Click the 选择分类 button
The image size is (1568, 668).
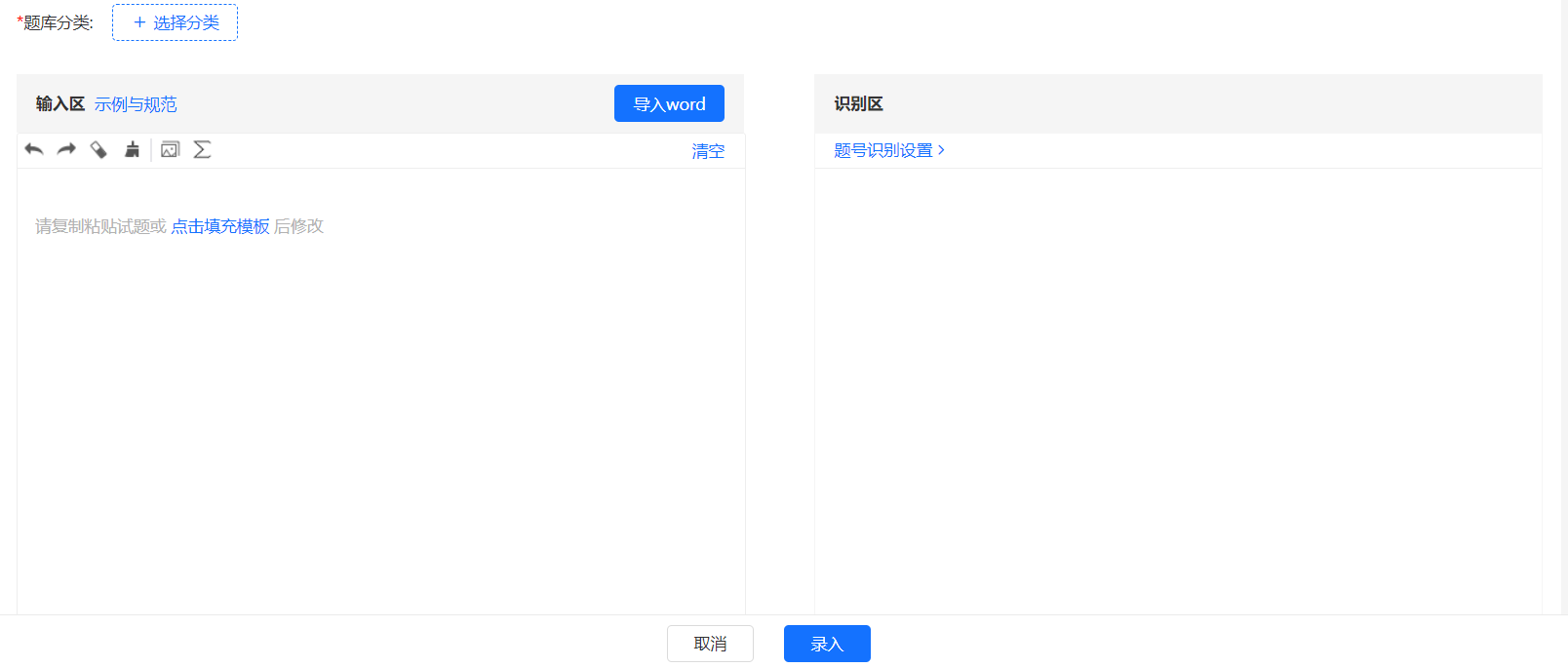[x=175, y=22]
